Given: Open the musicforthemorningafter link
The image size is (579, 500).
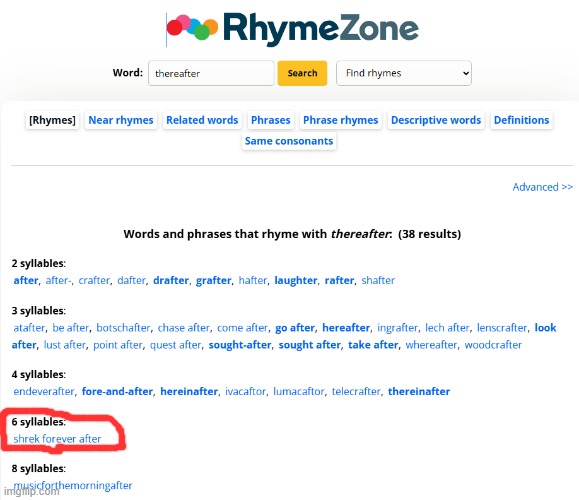Looking at the screenshot, I should point(73,485).
